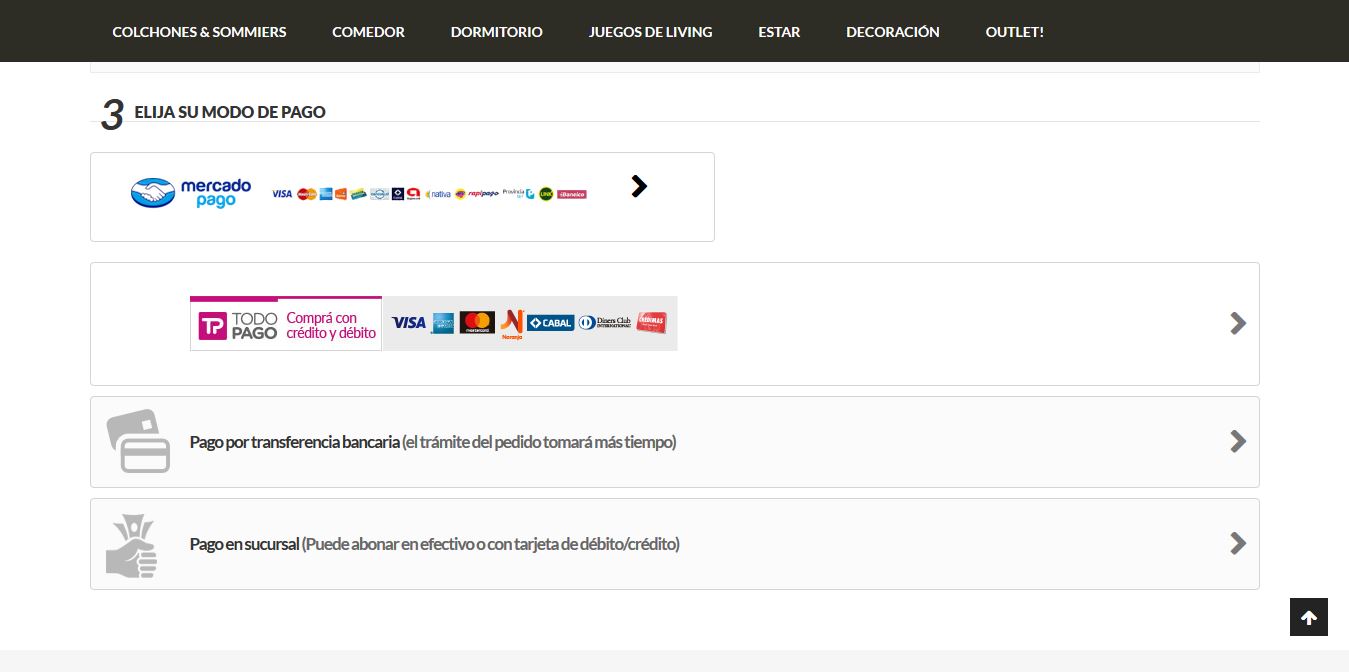
Task: Click the Naranja card logo
Action: click(x=512, y=324)
